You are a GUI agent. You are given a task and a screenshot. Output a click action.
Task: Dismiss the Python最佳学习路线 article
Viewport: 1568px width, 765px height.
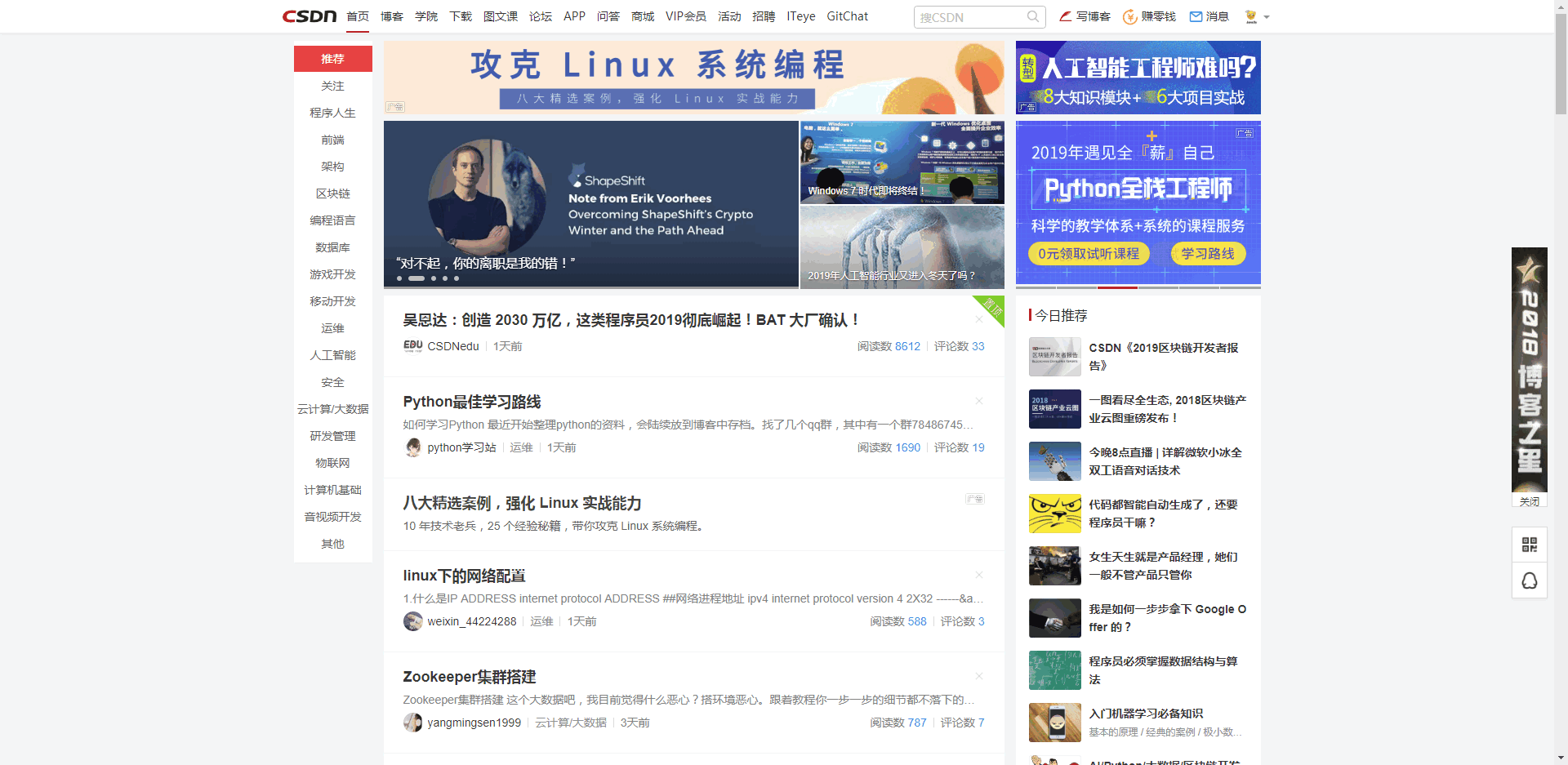978,401
